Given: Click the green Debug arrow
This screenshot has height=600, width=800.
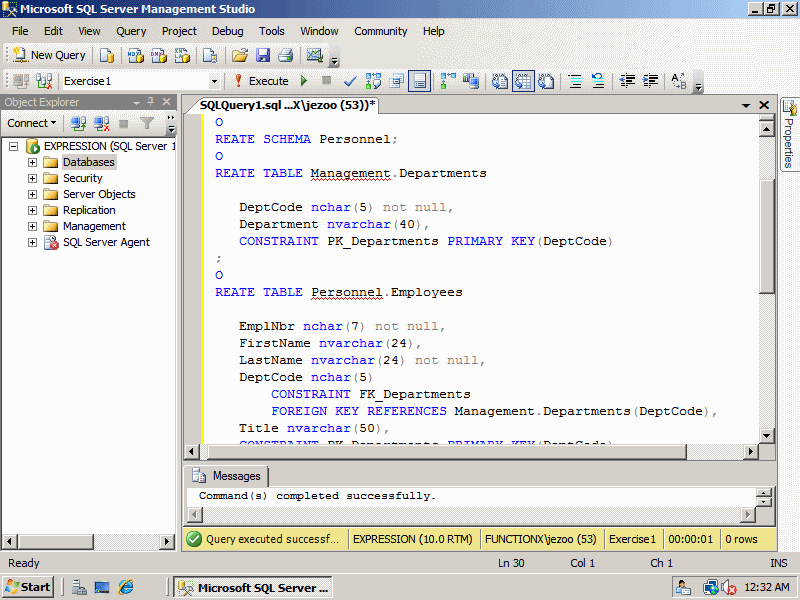Looking at the screenshot, I should click(304, 81).
